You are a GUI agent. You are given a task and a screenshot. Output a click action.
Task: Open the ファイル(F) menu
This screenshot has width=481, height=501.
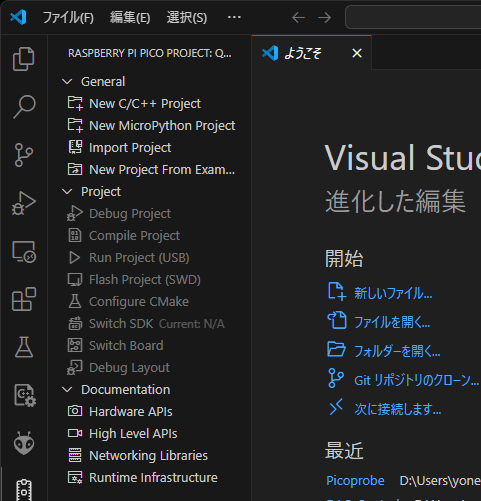click(x=68, y=17)
